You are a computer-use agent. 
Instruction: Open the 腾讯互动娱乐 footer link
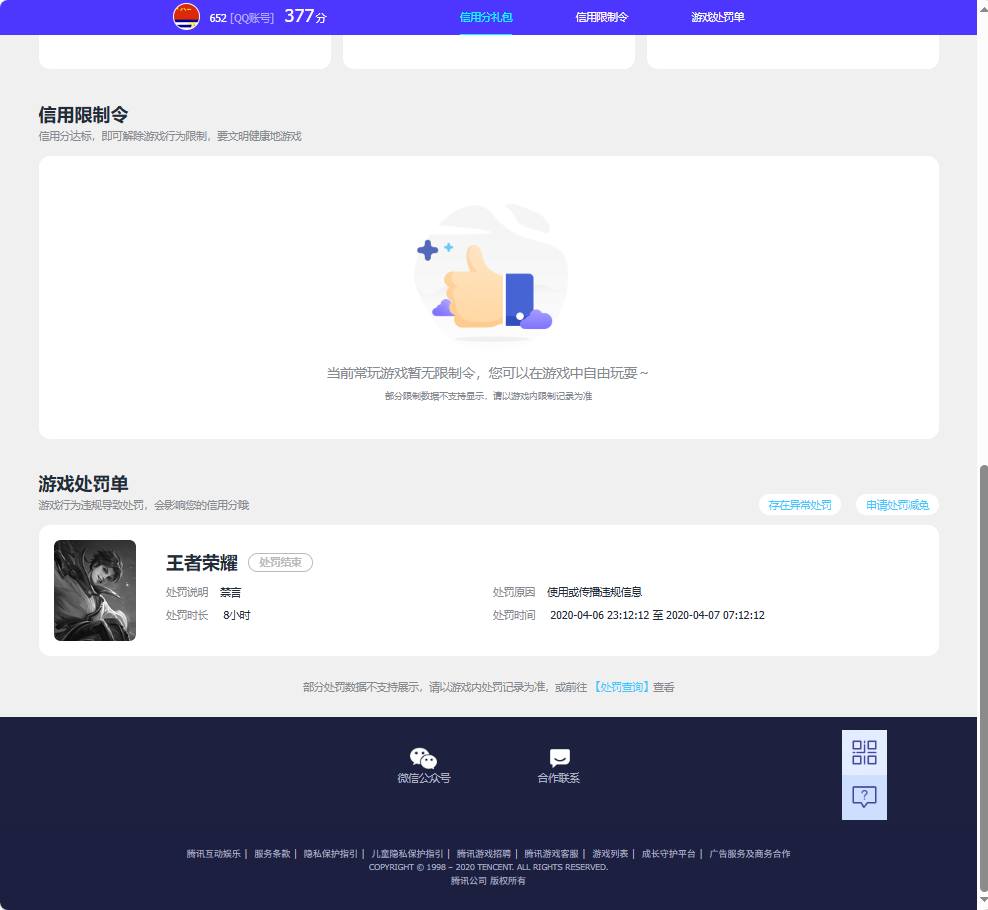(x=214, y=854)
